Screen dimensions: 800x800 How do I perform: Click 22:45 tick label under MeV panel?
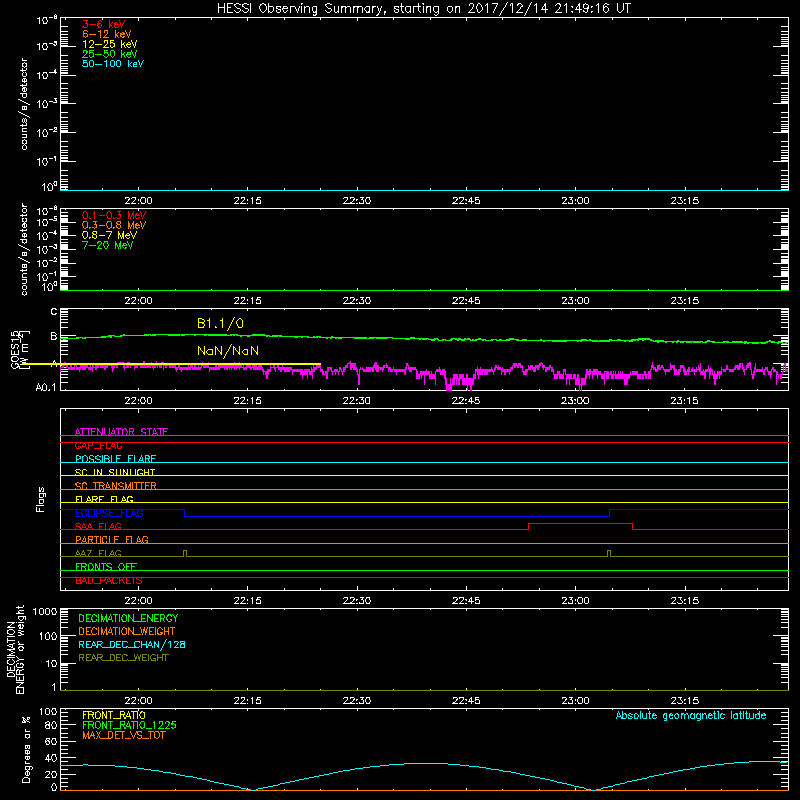(466, 301)
